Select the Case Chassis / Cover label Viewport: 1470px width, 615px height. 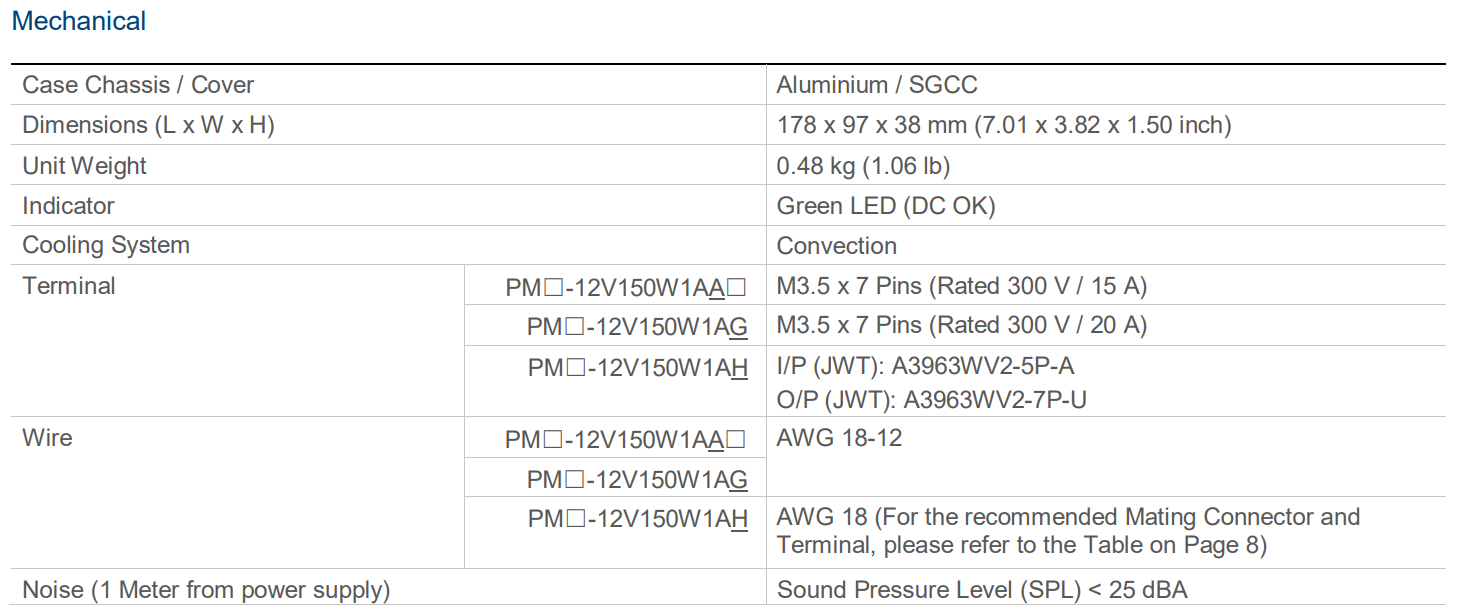coord(138,85)
